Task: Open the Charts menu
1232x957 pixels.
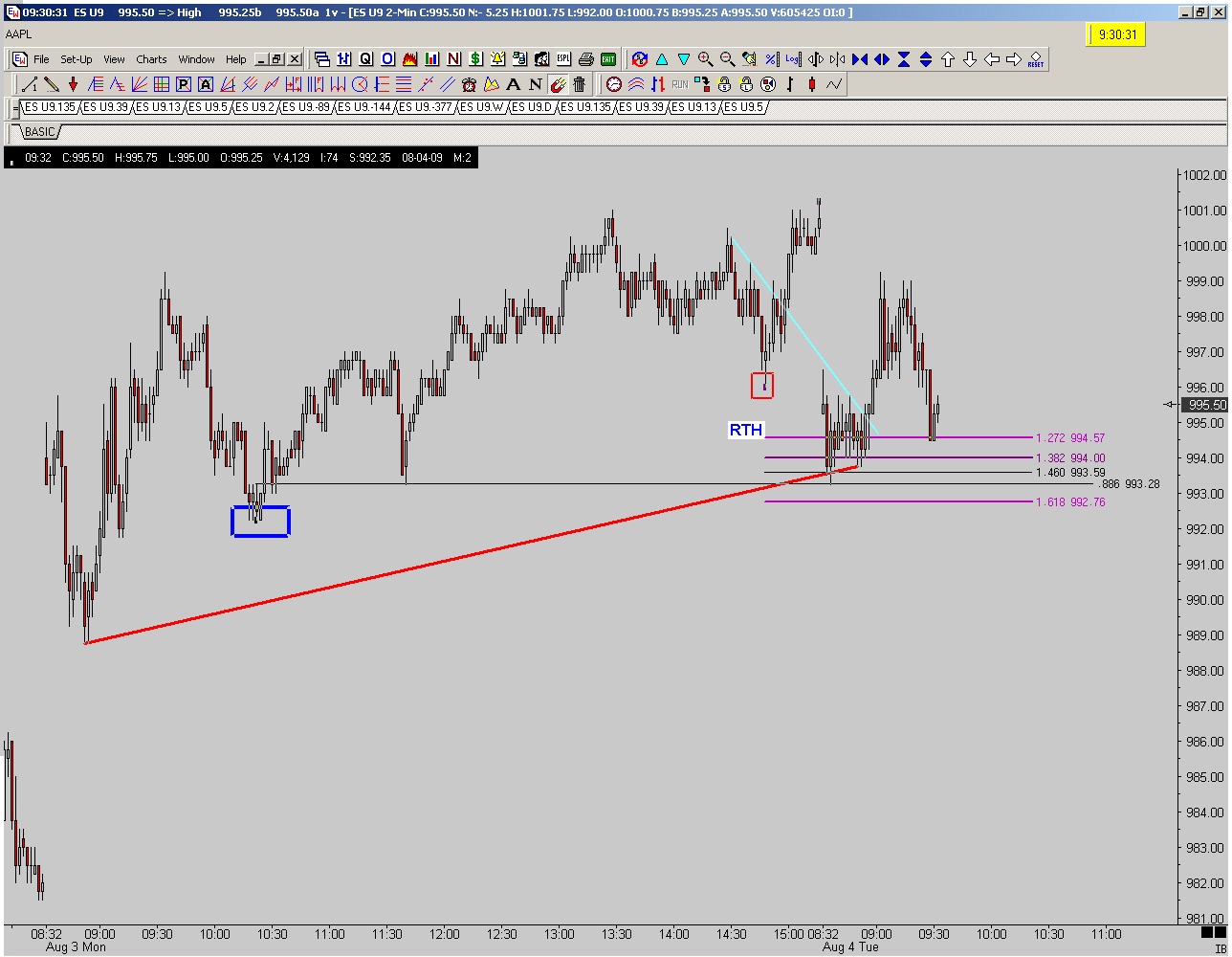Action: 151,59
